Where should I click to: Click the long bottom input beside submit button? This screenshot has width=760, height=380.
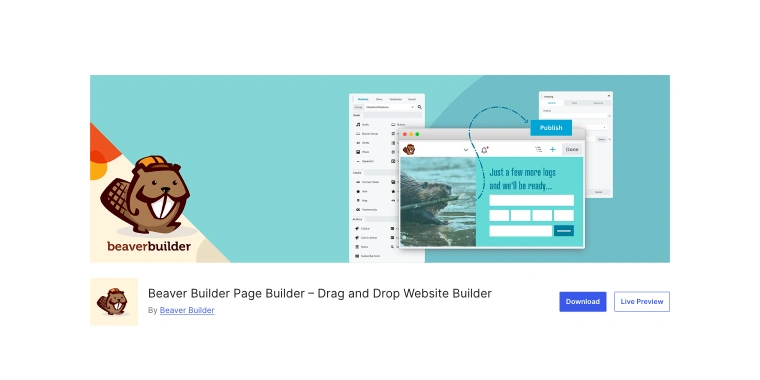pos(520,231)
